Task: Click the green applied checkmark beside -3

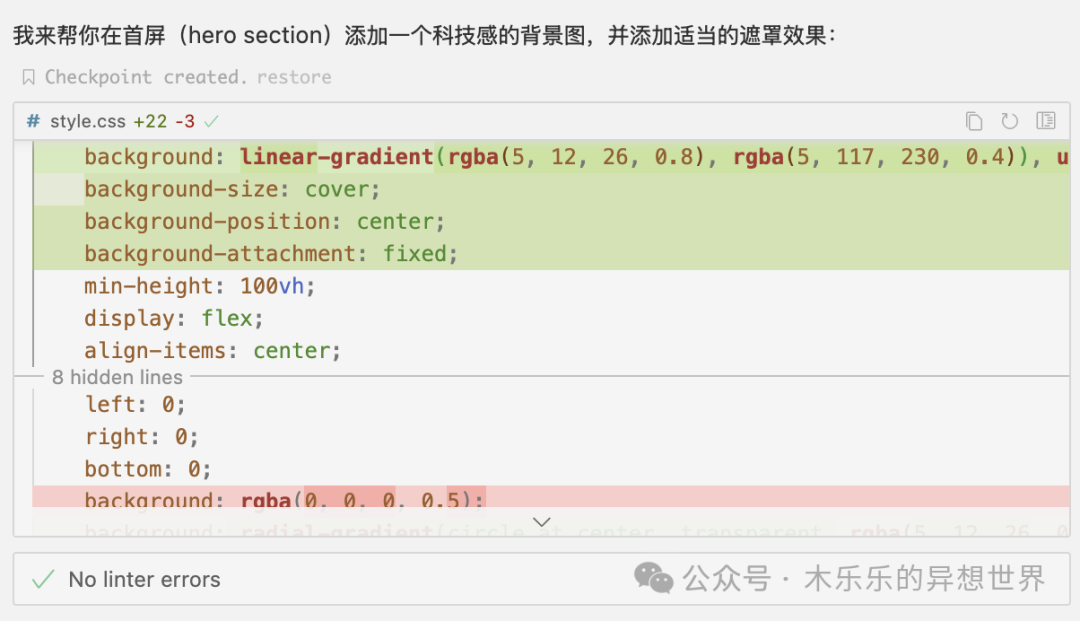Action: [211, 121]
